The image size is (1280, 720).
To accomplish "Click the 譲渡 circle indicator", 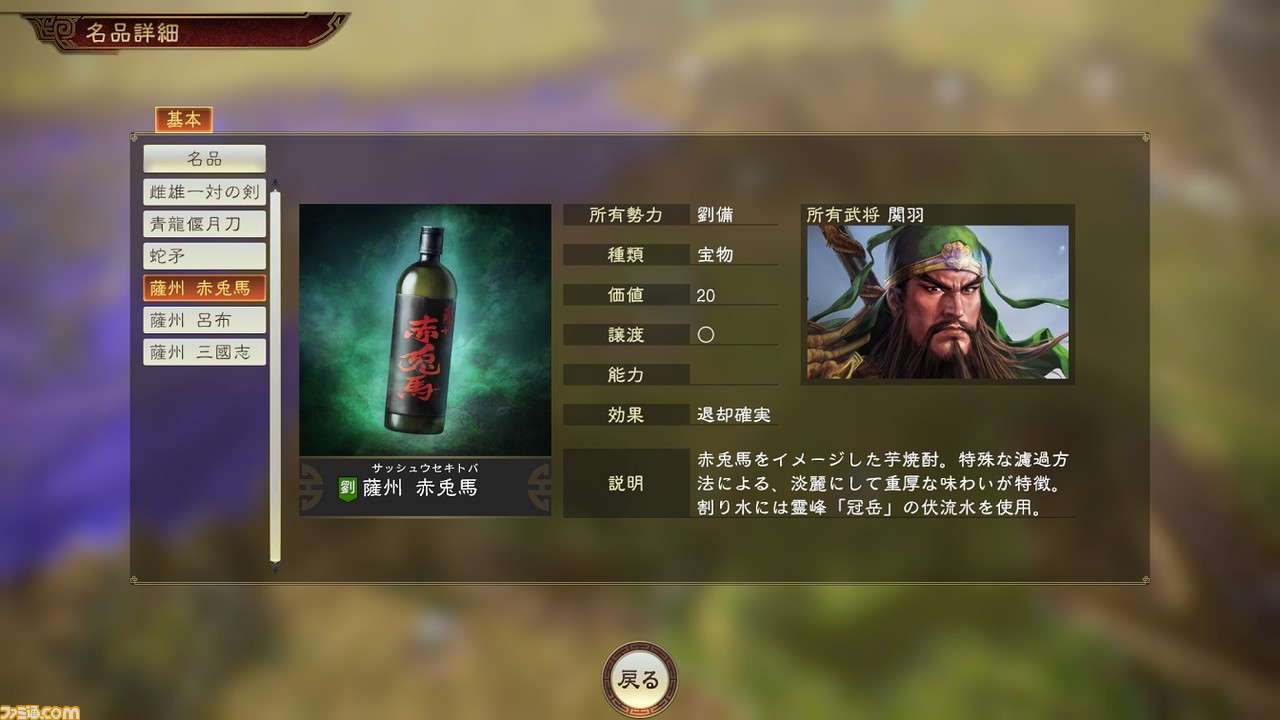I will 706,335.
